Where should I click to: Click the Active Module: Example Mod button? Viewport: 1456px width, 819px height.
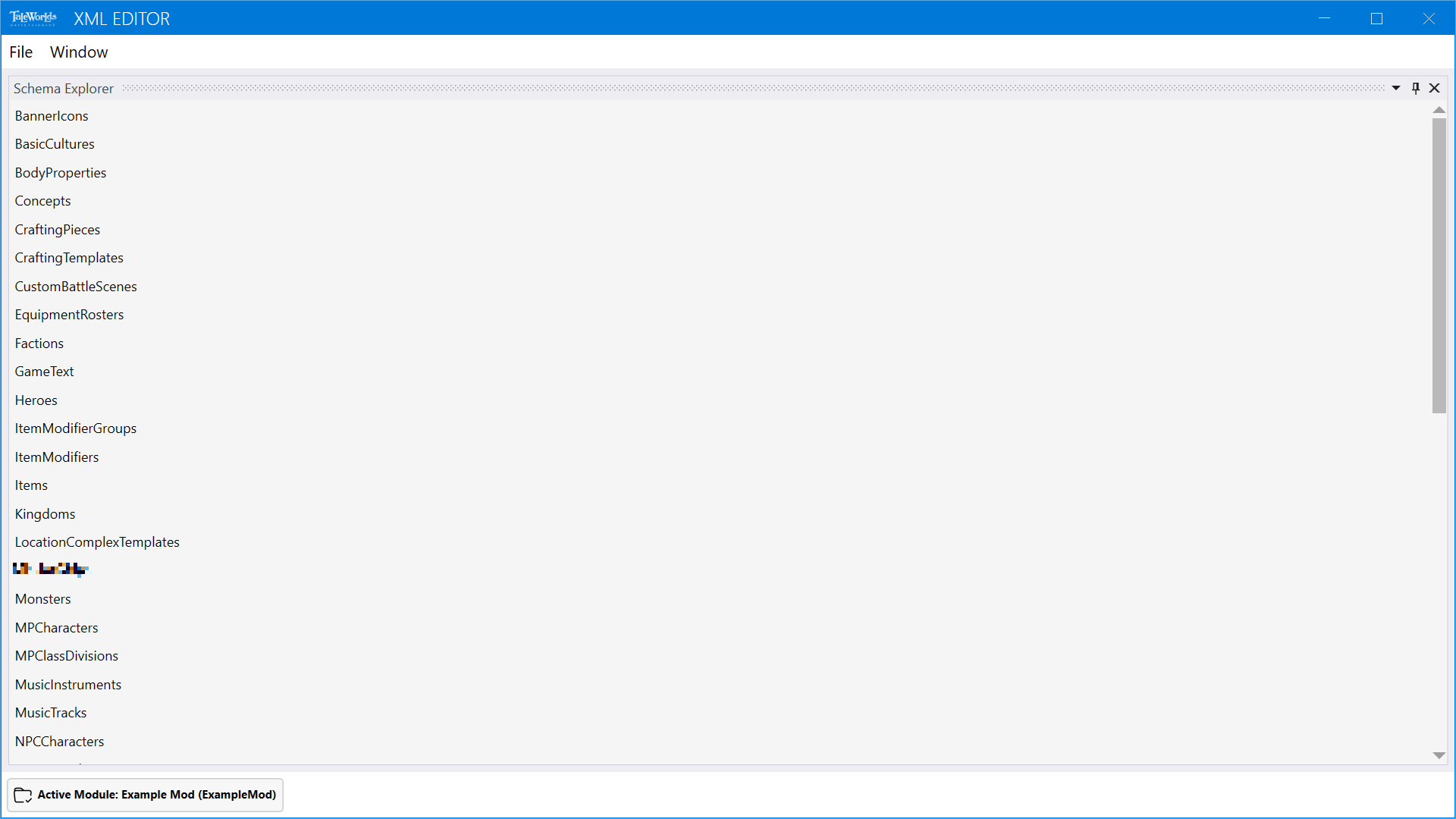click(x=145, y=795)
